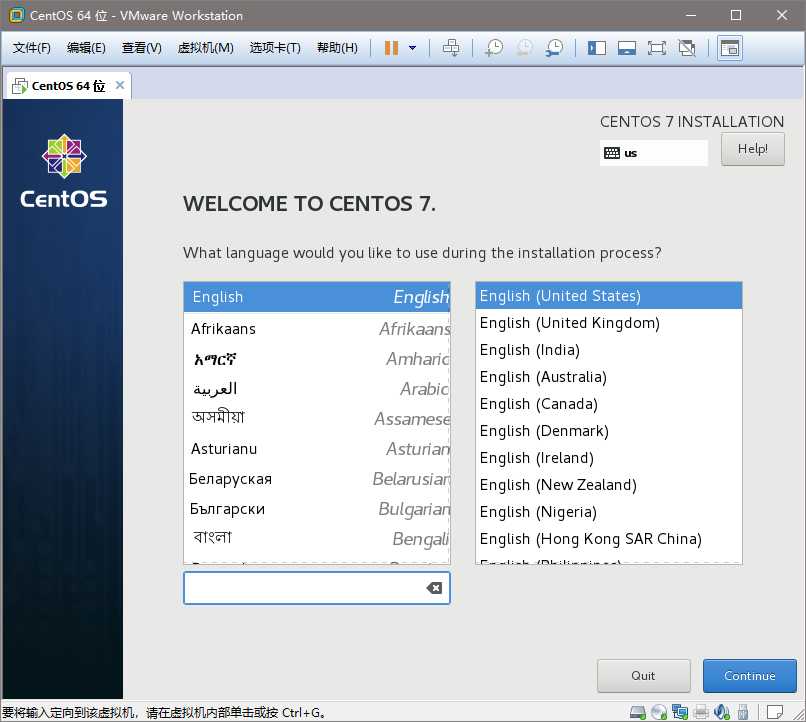Click the hard disk status icon
806x722 pixels.
pyautogui.click(x=638, y=712)
